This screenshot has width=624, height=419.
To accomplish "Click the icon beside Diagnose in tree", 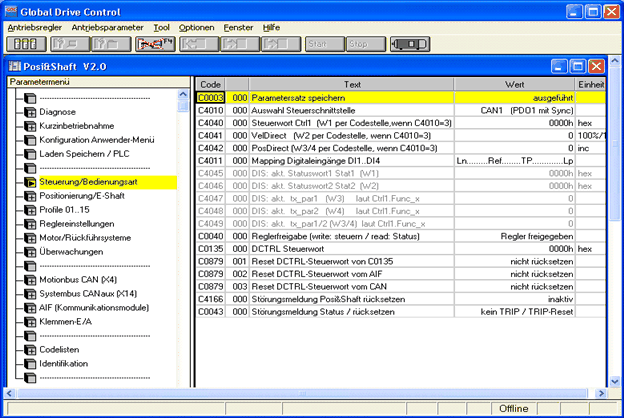I will coord(30,113).
